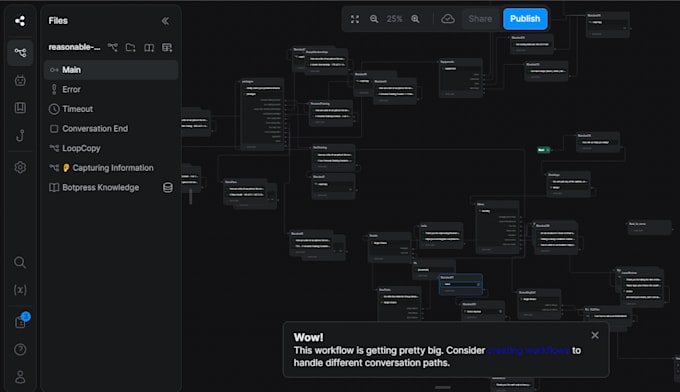Open the Flows section in sidebar
This screenshot has height=392, width=680.
tap(20, 52)
